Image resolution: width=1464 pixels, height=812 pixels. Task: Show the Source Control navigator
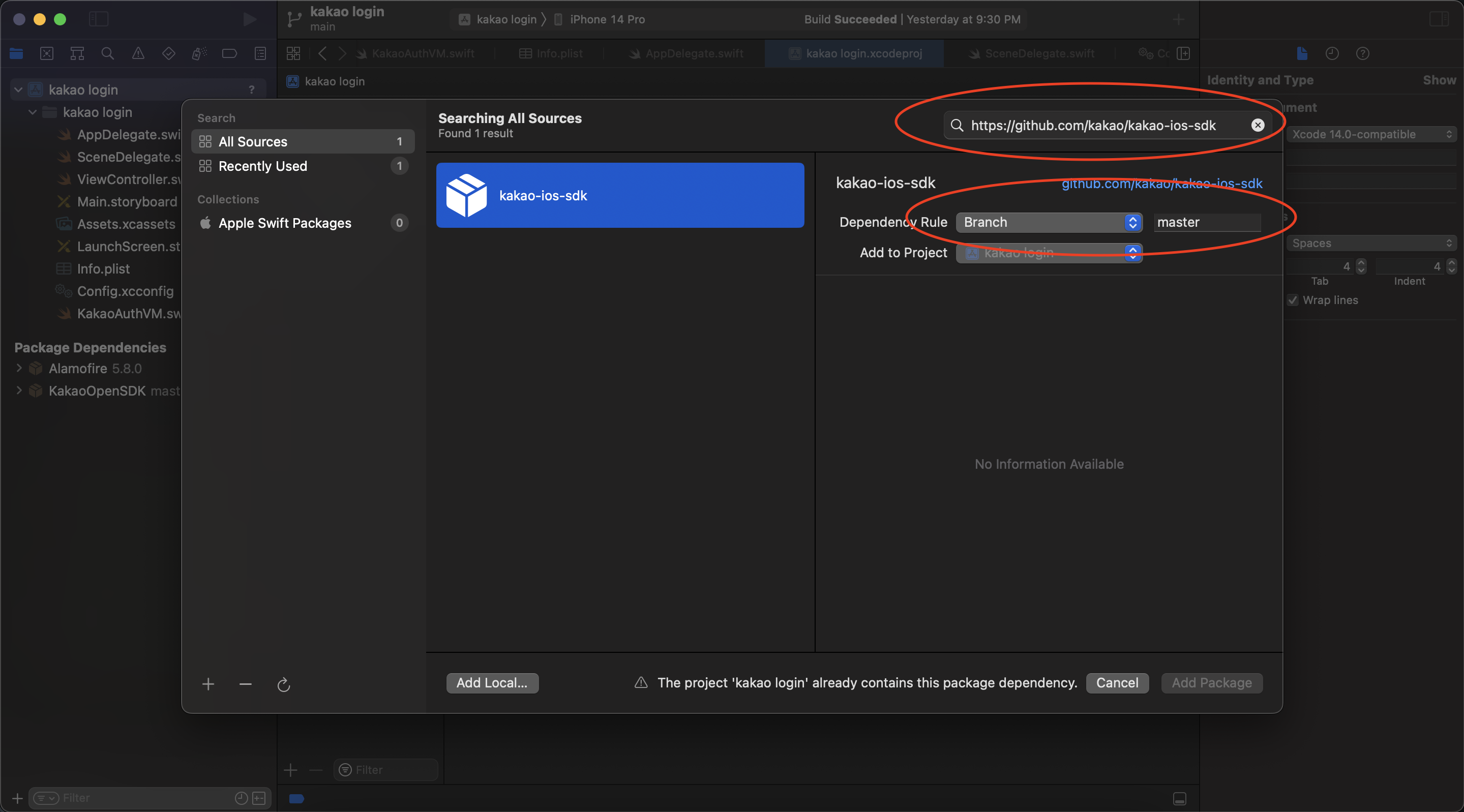click(47, 53)
